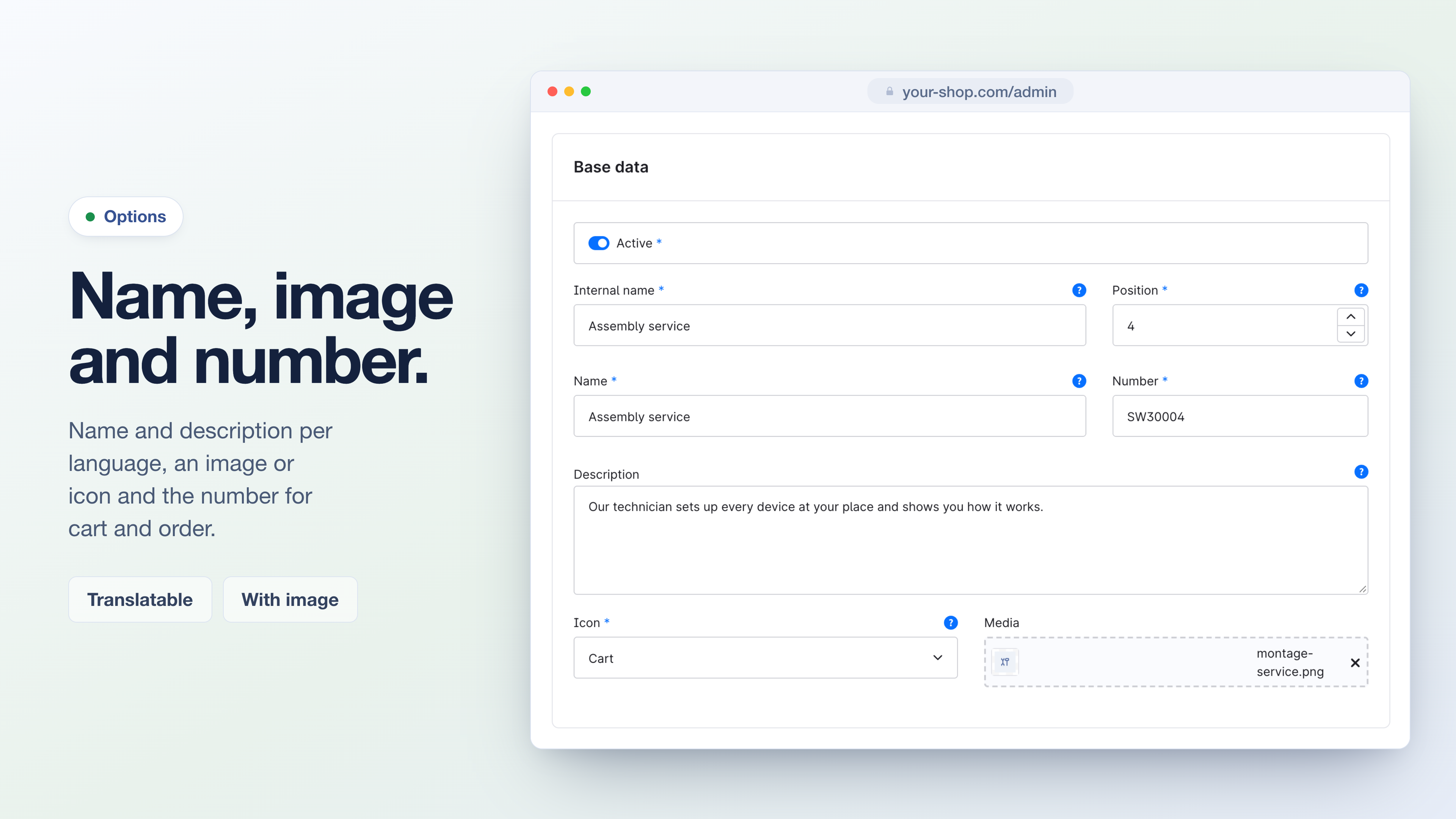The width and height of the screenshot is (1456, 819).
Task: Open help icon beside Icon label
Action: (951, 622)
